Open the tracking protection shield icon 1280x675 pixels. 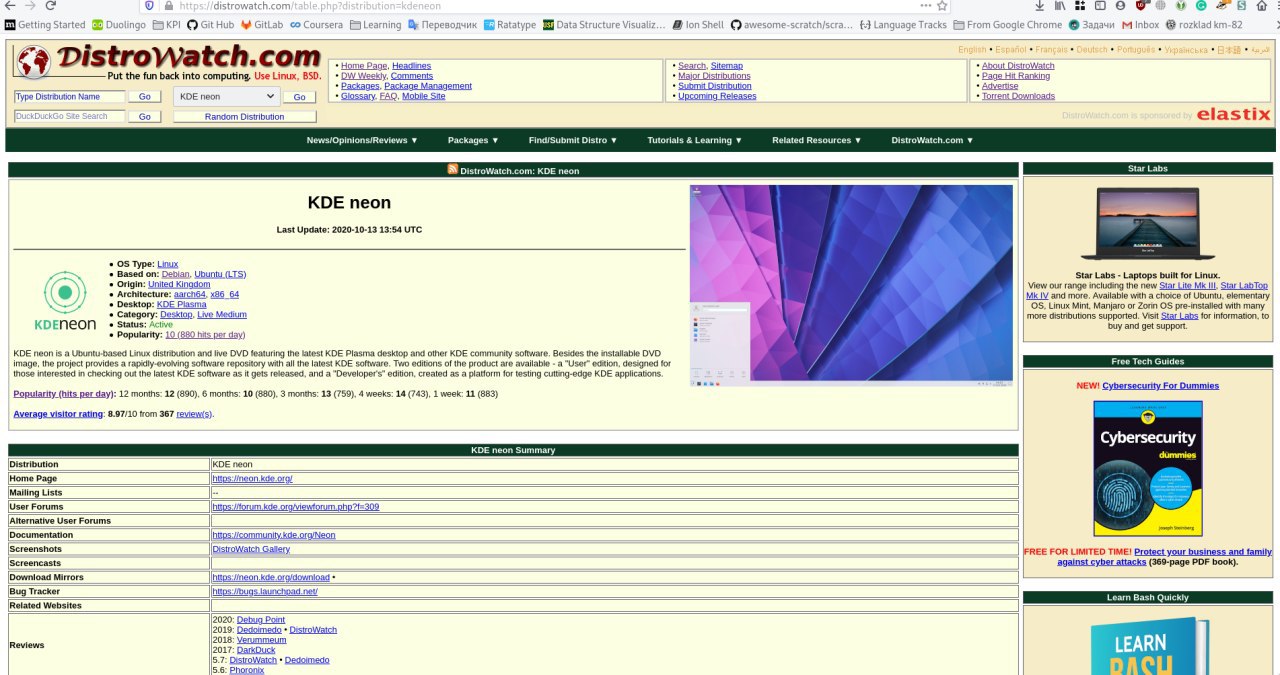pyautogui.click(x=150, y=5)
